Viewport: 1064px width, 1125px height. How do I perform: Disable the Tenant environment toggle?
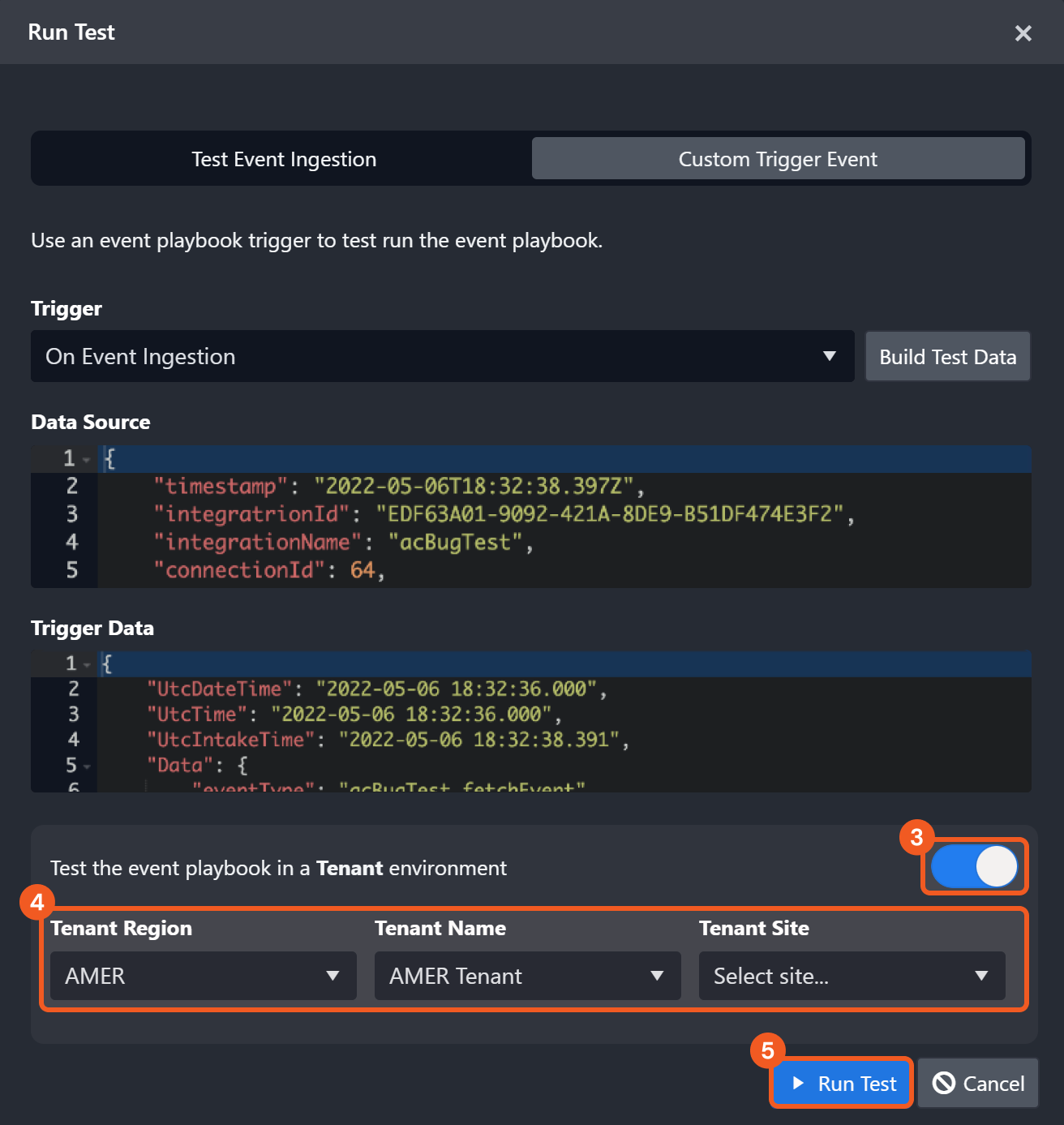click(x=974, y=867)
